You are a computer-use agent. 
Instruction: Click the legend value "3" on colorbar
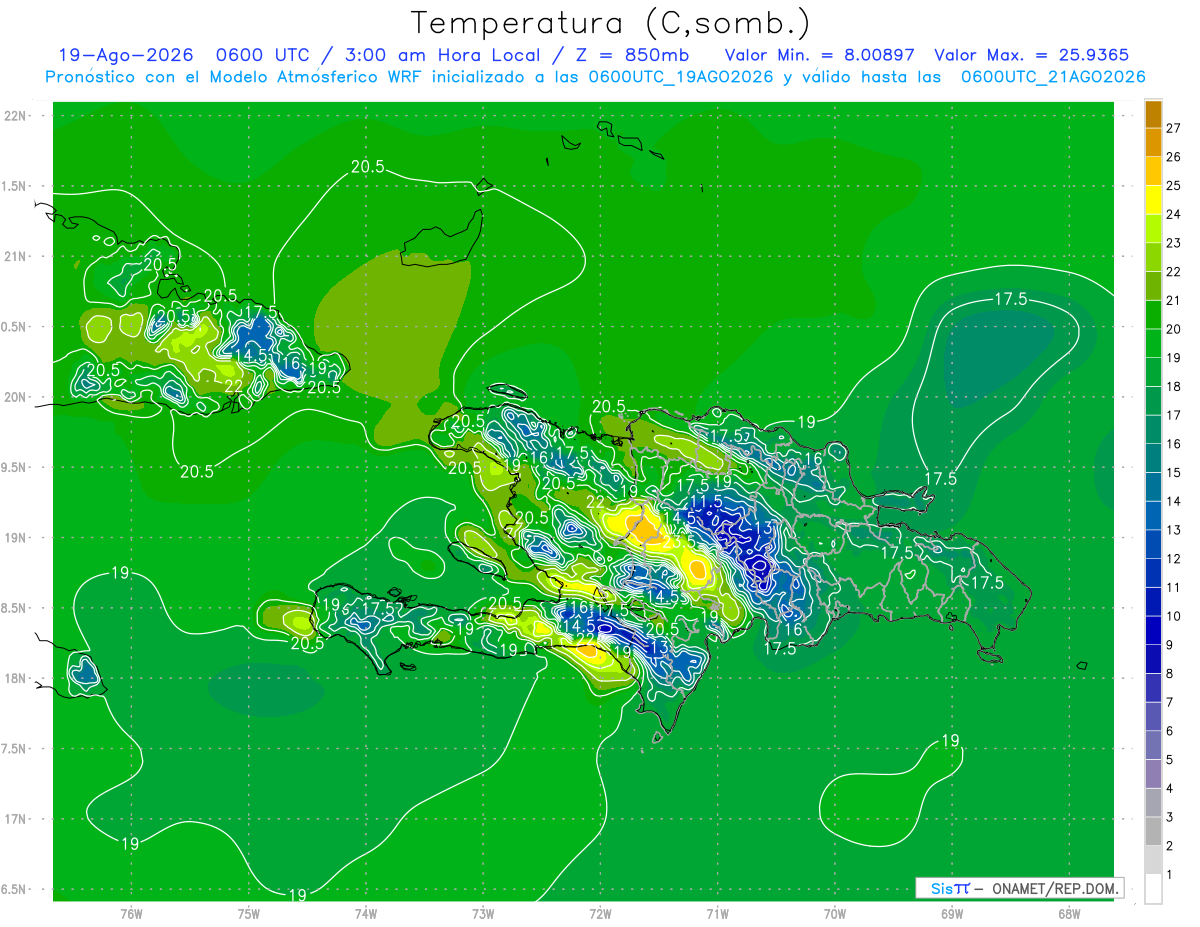click(1169, 818)
